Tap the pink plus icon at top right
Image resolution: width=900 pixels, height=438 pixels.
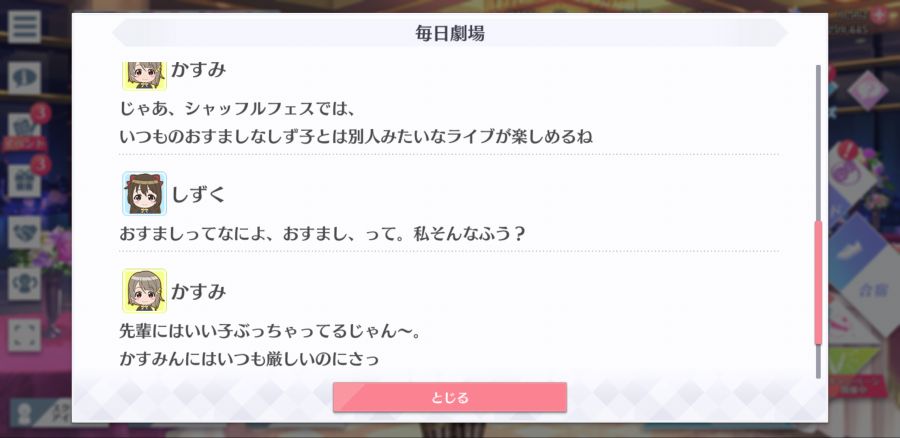879,15
